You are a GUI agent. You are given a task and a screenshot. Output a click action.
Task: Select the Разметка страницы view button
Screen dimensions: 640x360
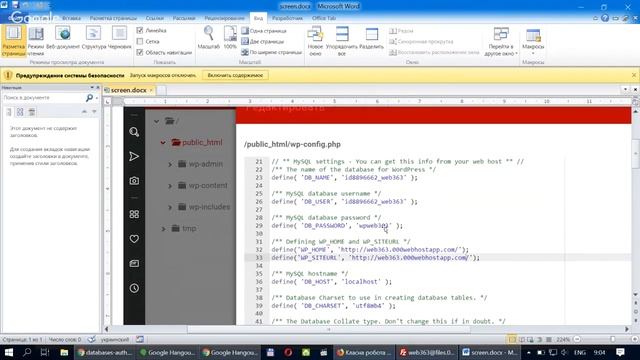coord(13,41)
